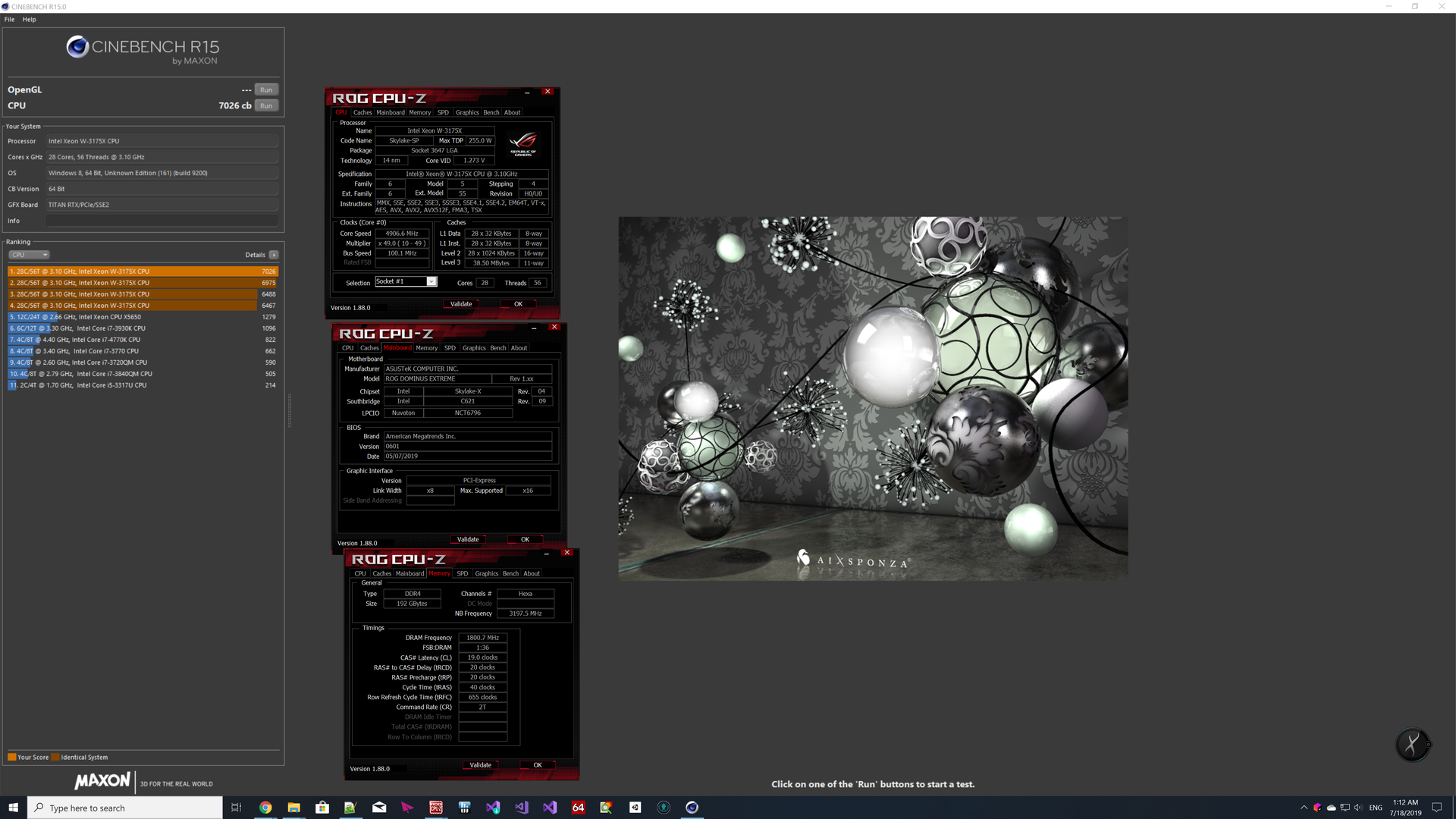The height and width of the screenshot is (819, 1456).
Task: Click the rendered spheres benchmark image
Action: [x=873, y=399]
